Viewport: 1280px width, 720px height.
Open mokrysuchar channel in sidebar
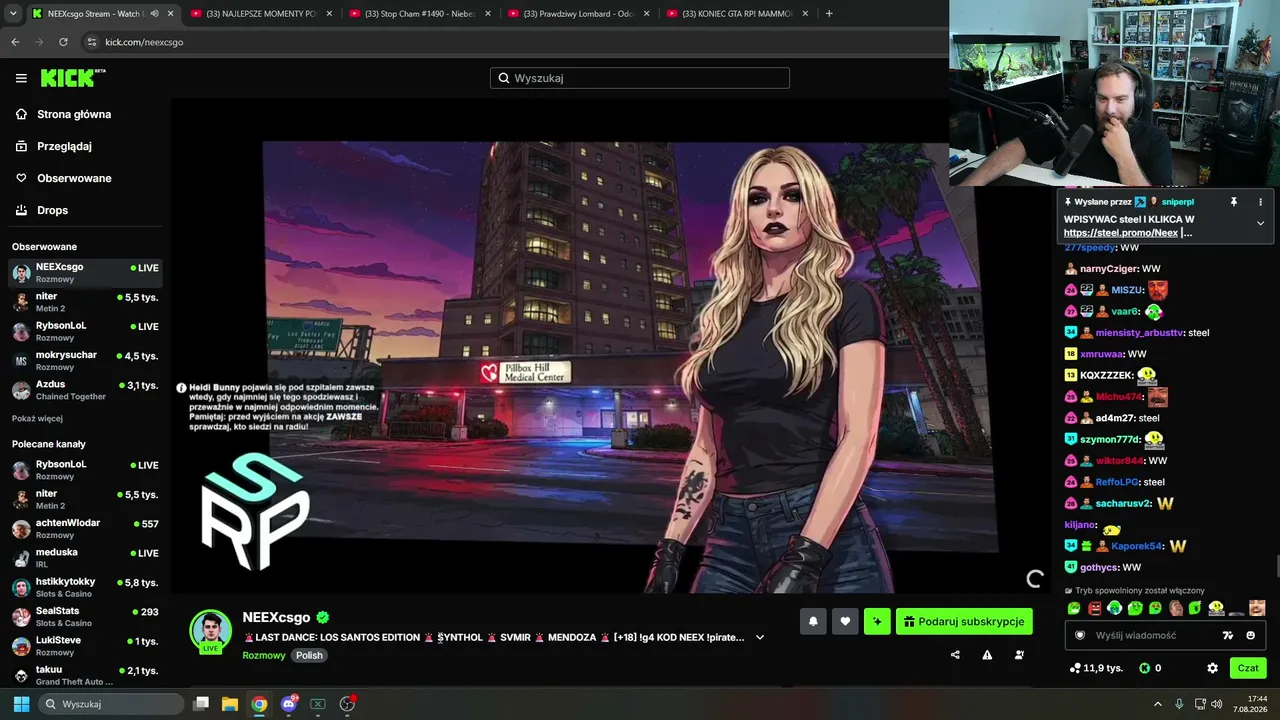[x=85, y=360]
